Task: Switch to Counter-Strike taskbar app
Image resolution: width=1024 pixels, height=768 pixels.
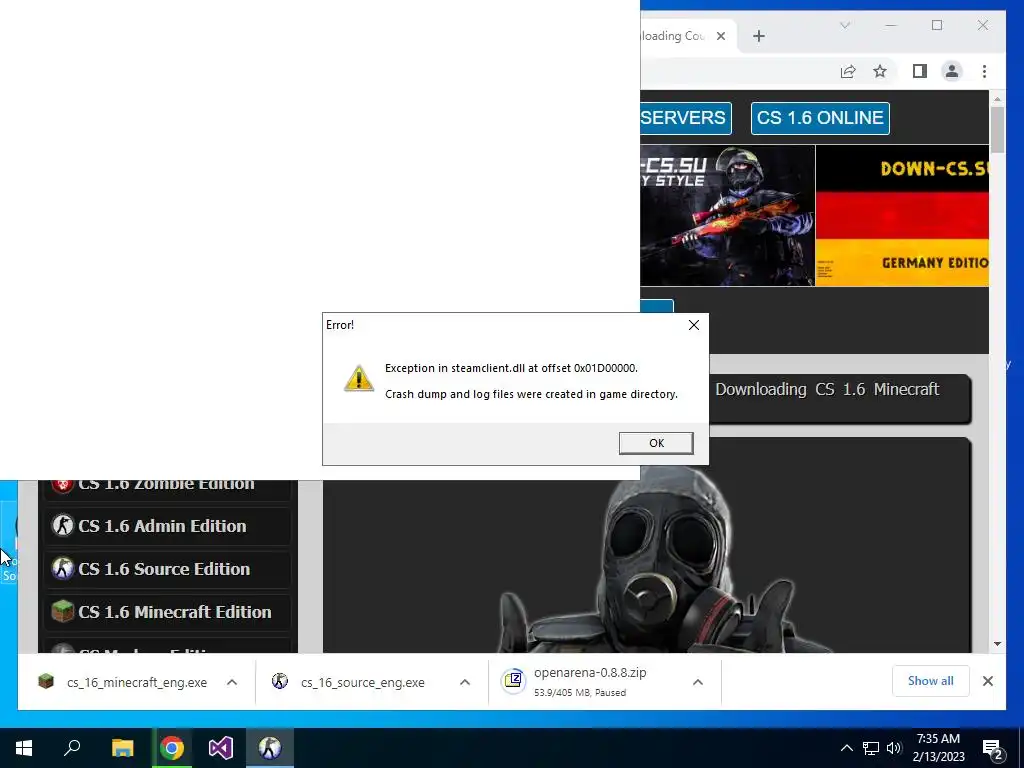Action: 270,748
